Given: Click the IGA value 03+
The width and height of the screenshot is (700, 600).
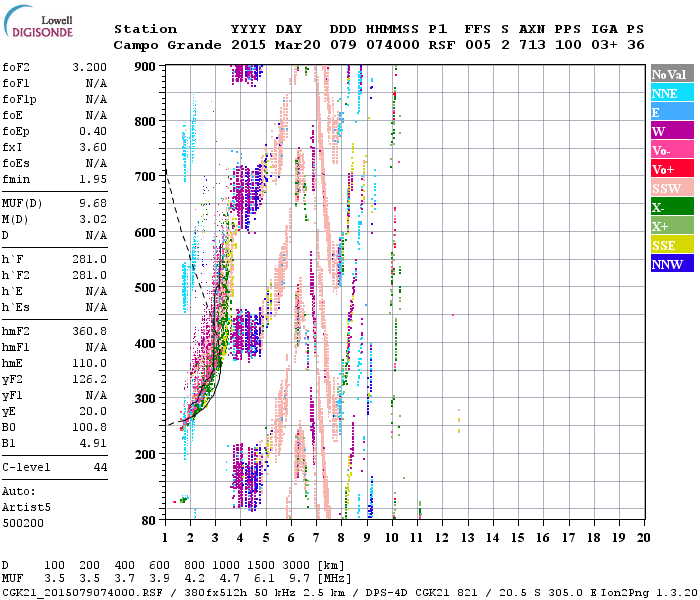Looking at the screenshot, I should tap(604, 45).
